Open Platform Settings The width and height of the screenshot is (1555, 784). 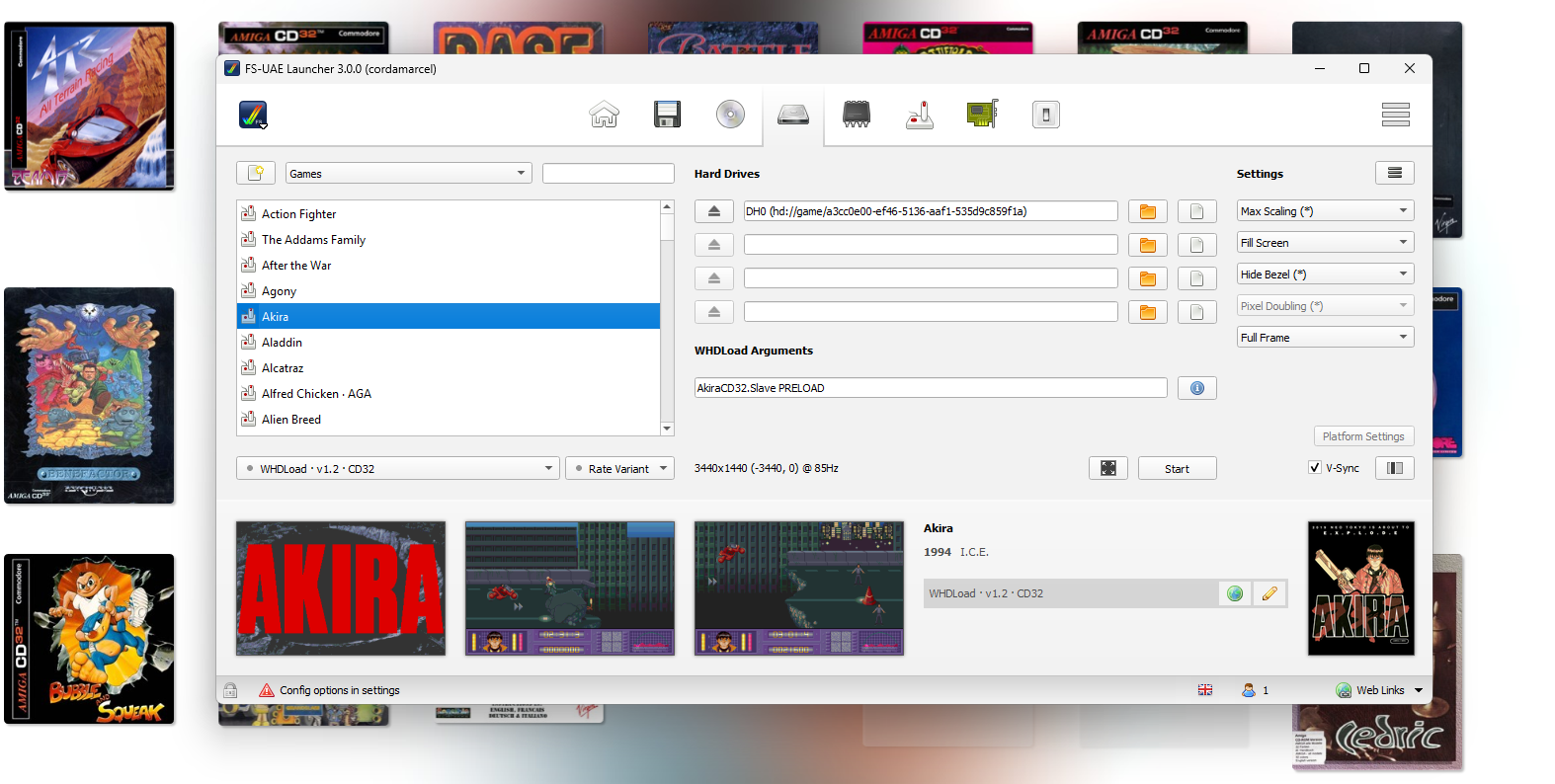tap(1363, 436)
